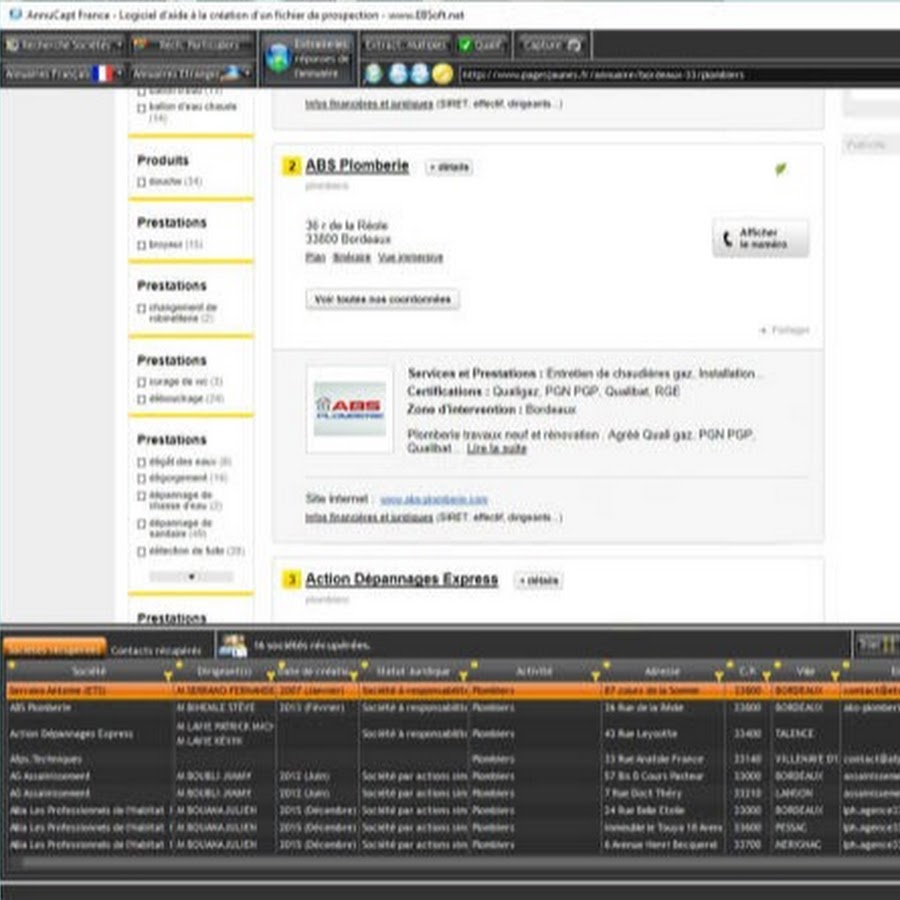This screenshot has width=900, height=900.
Task: Select the ABS Plomberie row in results grid
Action: [x=453, y=708]
